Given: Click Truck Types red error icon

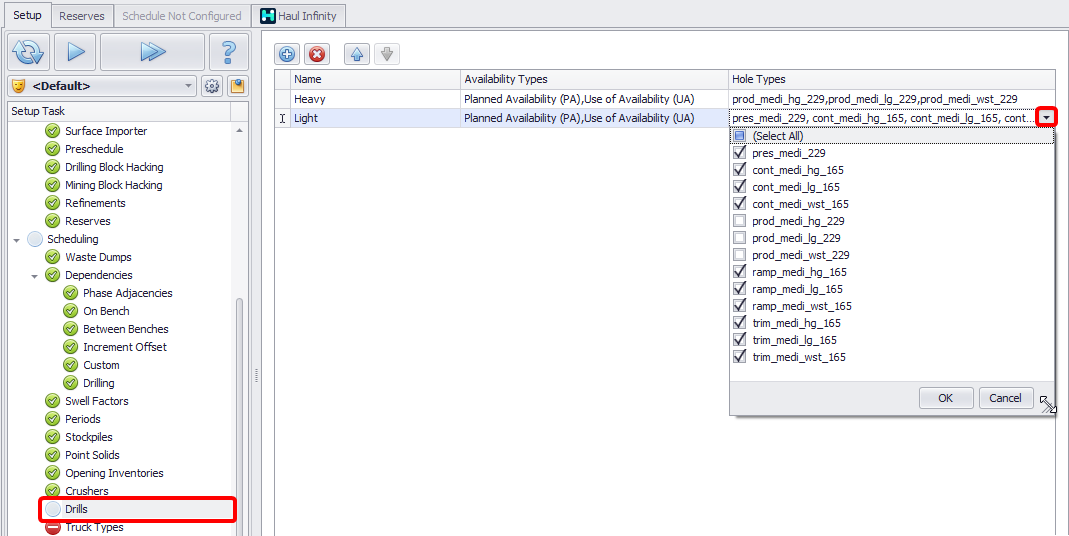Looking at the screenshot, I should pos(52,527).
